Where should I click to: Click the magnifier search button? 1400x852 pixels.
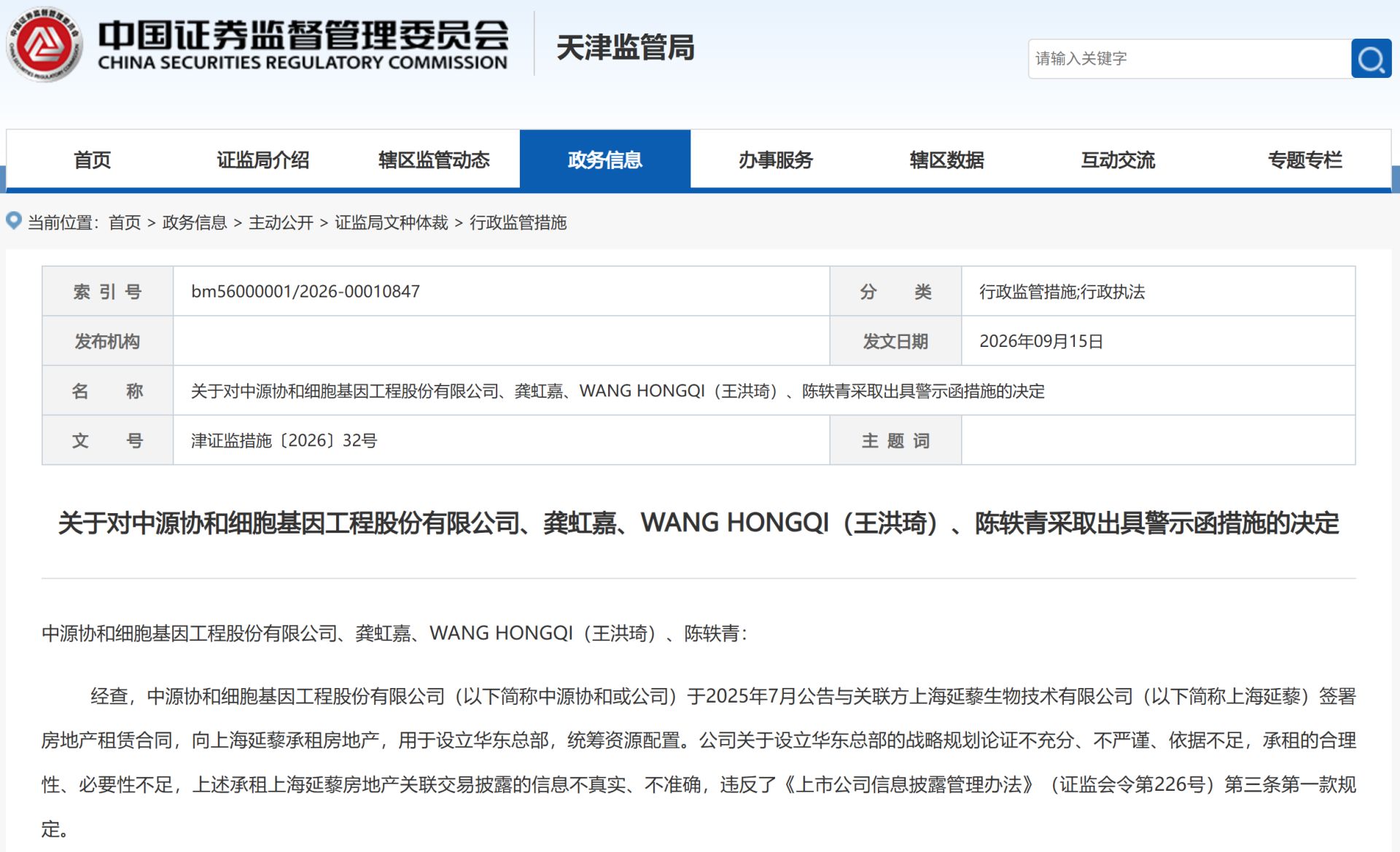1371,58
